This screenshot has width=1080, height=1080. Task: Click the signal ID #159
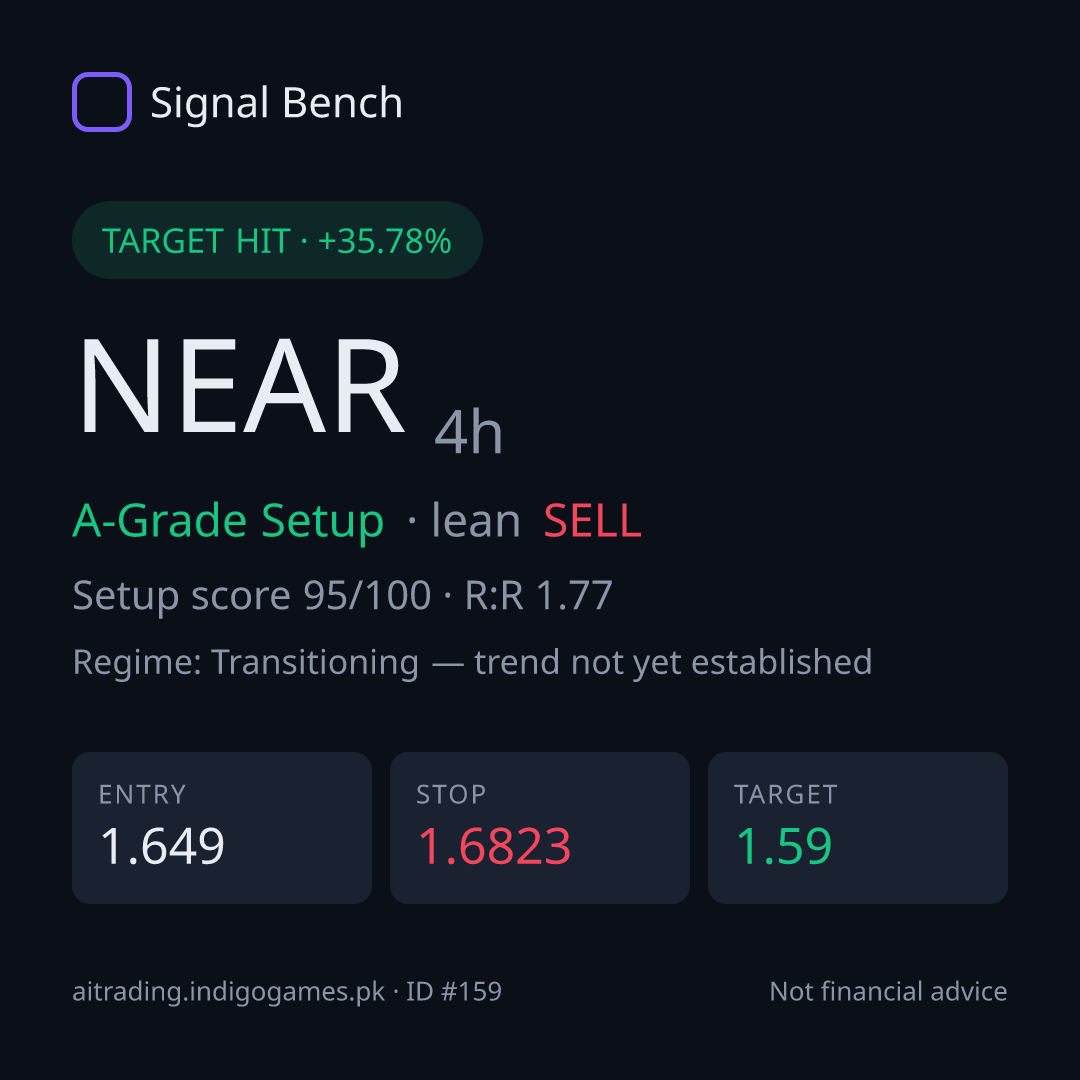[x=454, y=991]
